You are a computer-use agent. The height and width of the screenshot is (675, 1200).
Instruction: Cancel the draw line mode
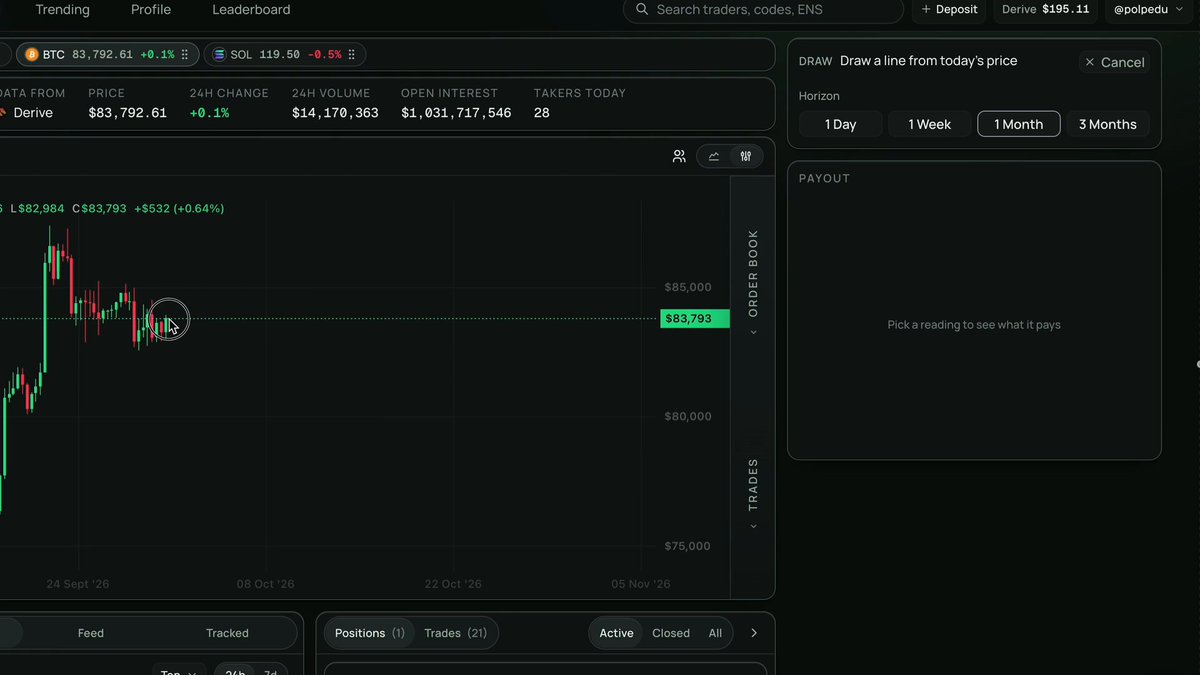[1114, 62]
